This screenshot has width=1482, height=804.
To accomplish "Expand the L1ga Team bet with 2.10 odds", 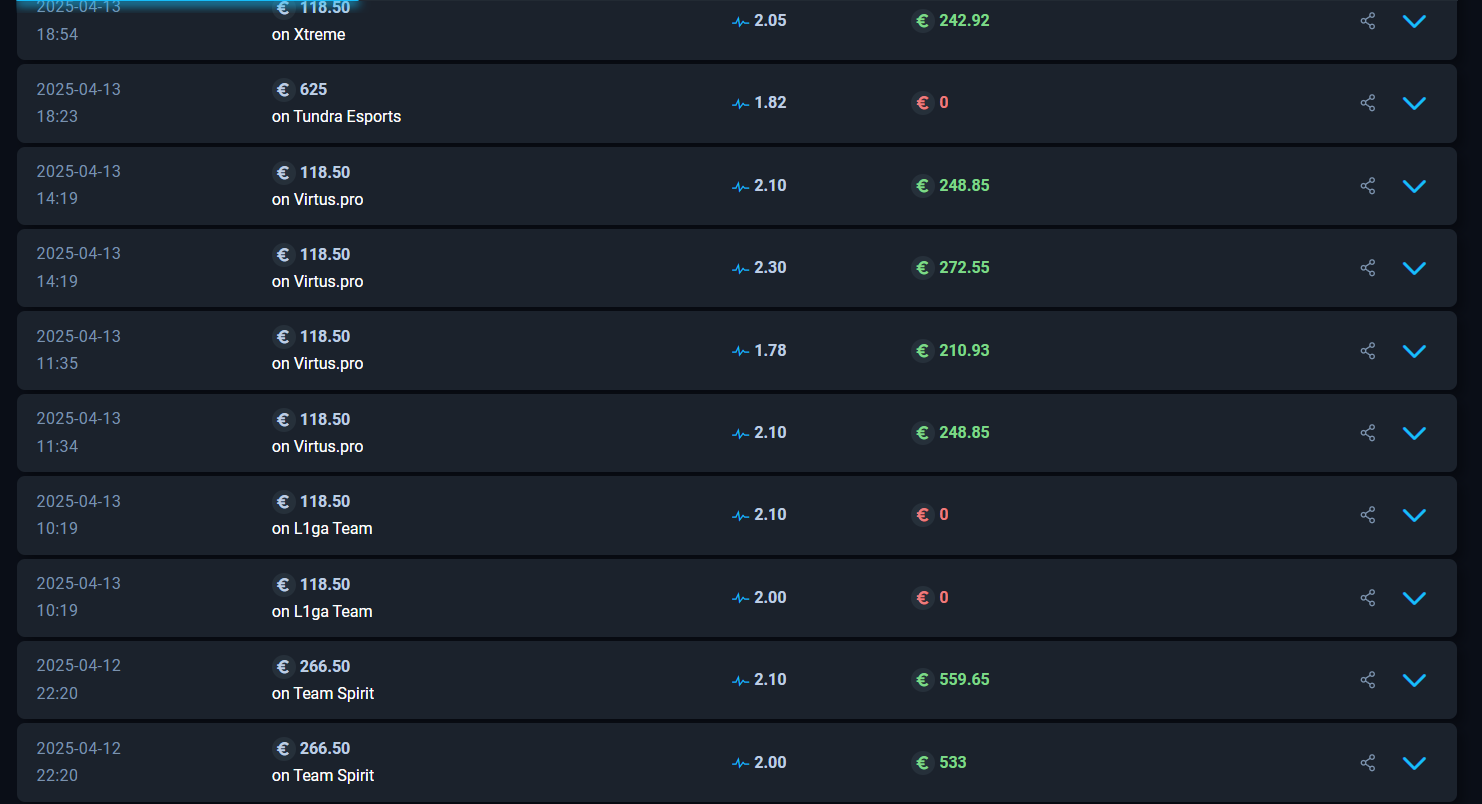I will (x=1414, y=515).
